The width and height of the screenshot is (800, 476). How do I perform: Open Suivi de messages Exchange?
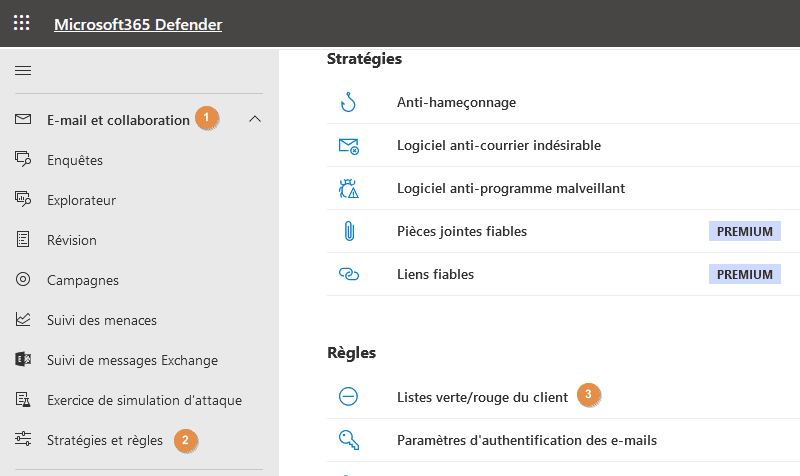(133, 360)
